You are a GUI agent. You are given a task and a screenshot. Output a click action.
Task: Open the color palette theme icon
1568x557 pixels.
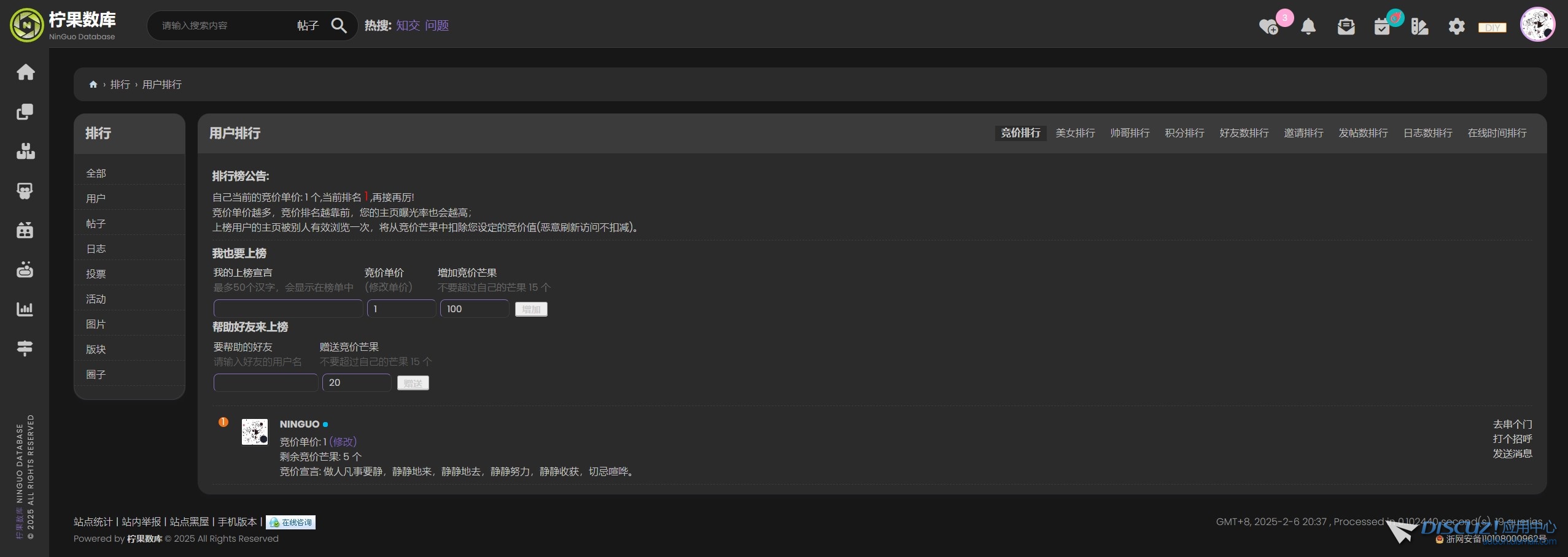click(1419, 26)
